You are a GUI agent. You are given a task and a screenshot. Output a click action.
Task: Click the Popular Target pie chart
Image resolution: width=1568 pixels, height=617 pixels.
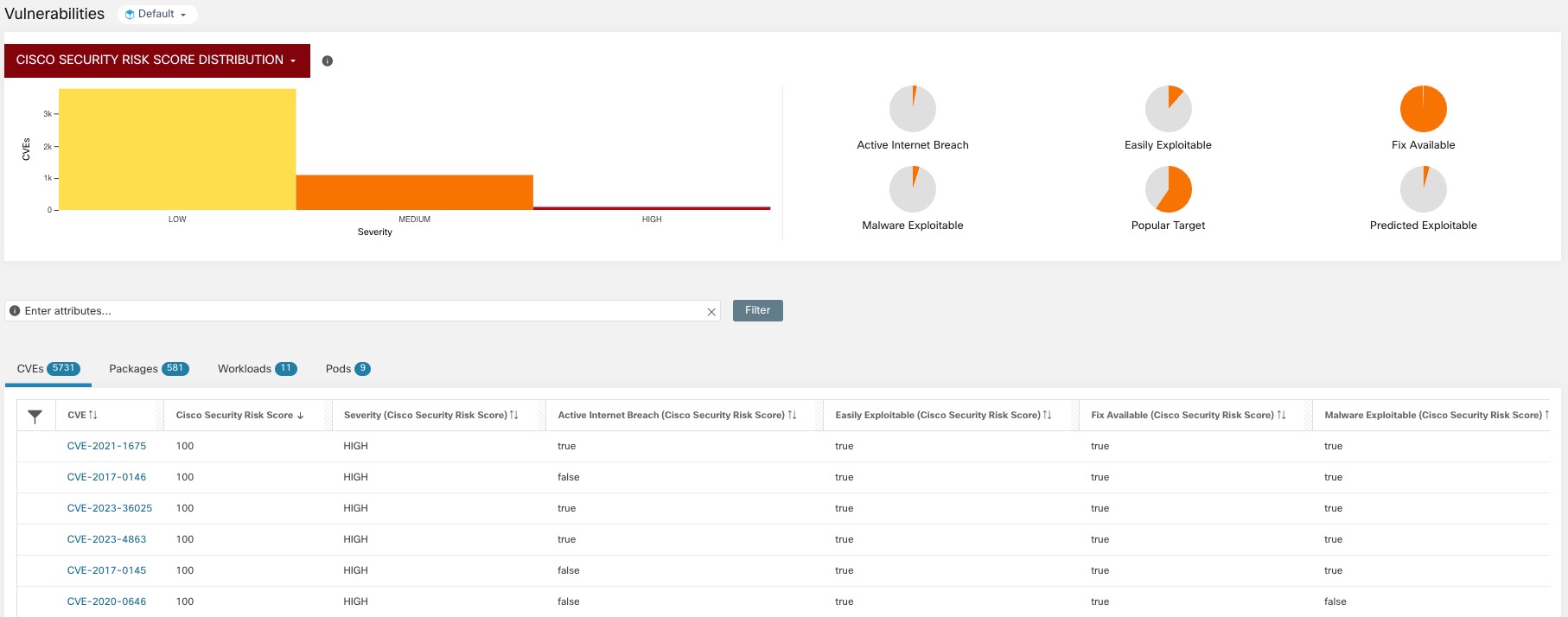[x=1169, y=189]
